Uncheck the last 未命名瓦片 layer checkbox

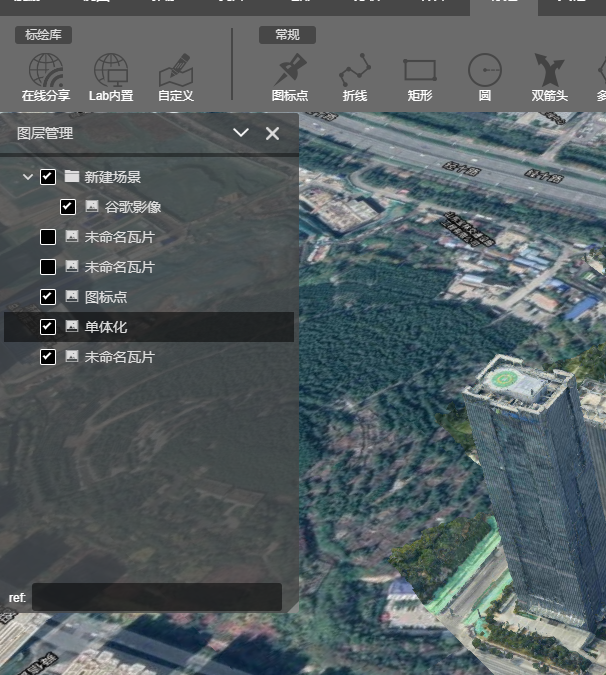48,357
